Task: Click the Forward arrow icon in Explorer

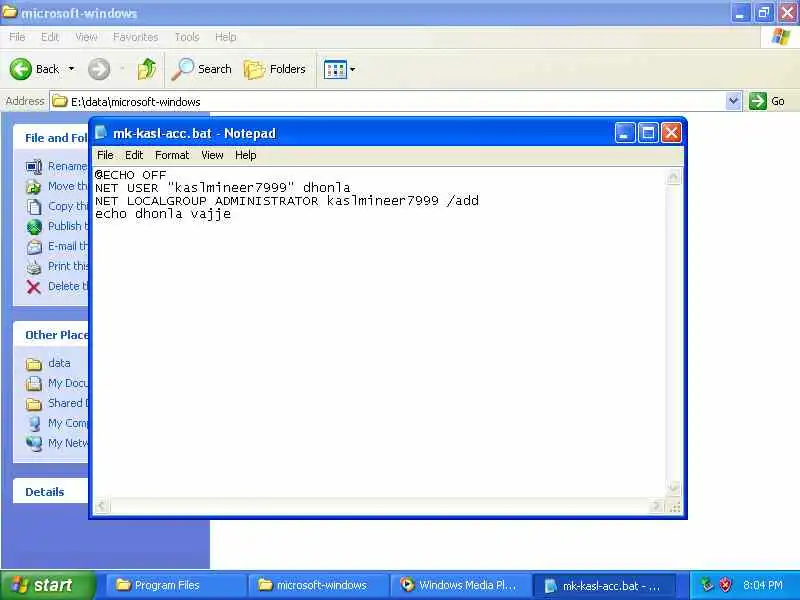Action: click(x=98, y=69)
